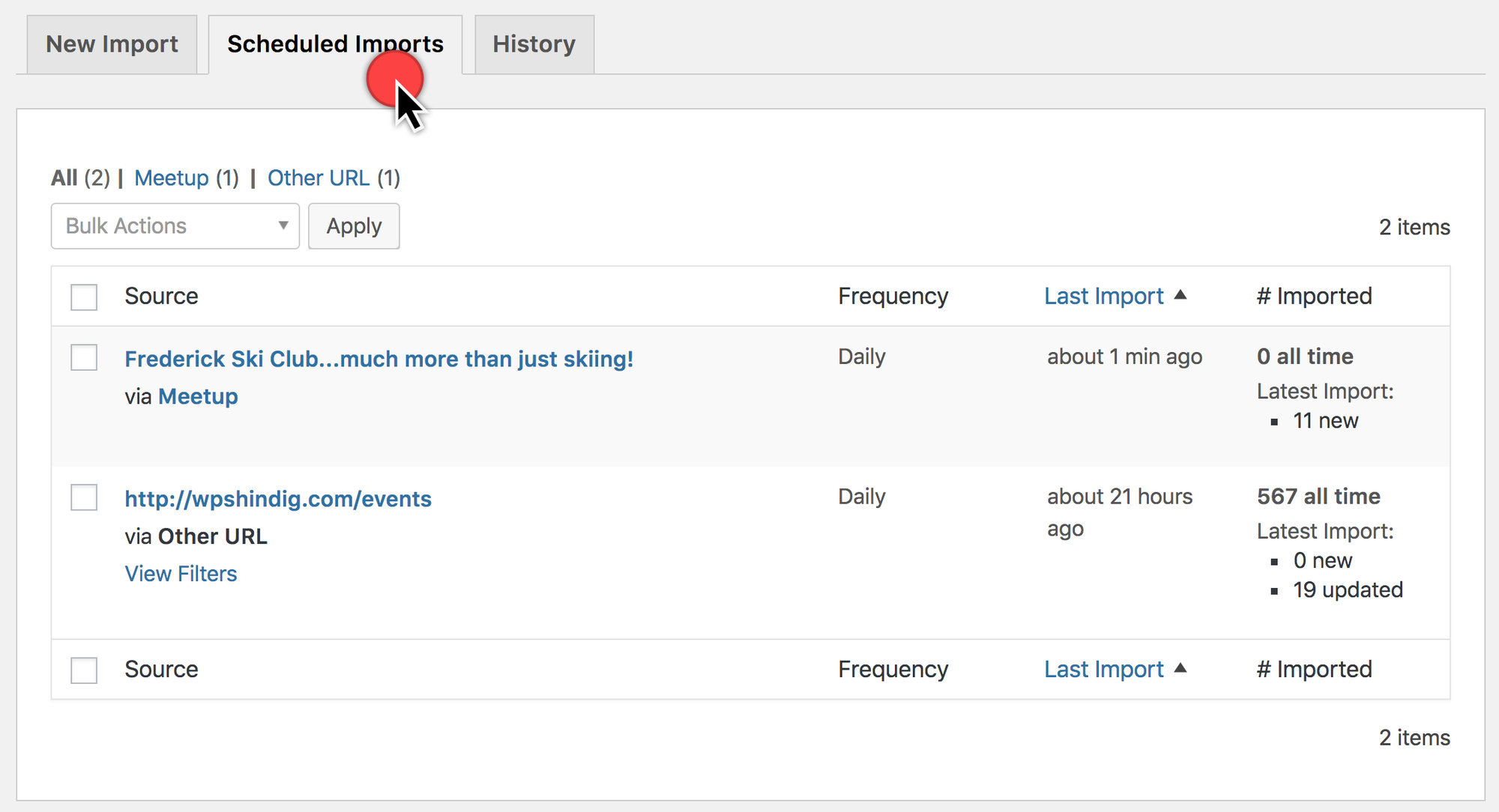Filter list by Other URL sources
Screen dimensions: 1499x812
pos(319,178)
